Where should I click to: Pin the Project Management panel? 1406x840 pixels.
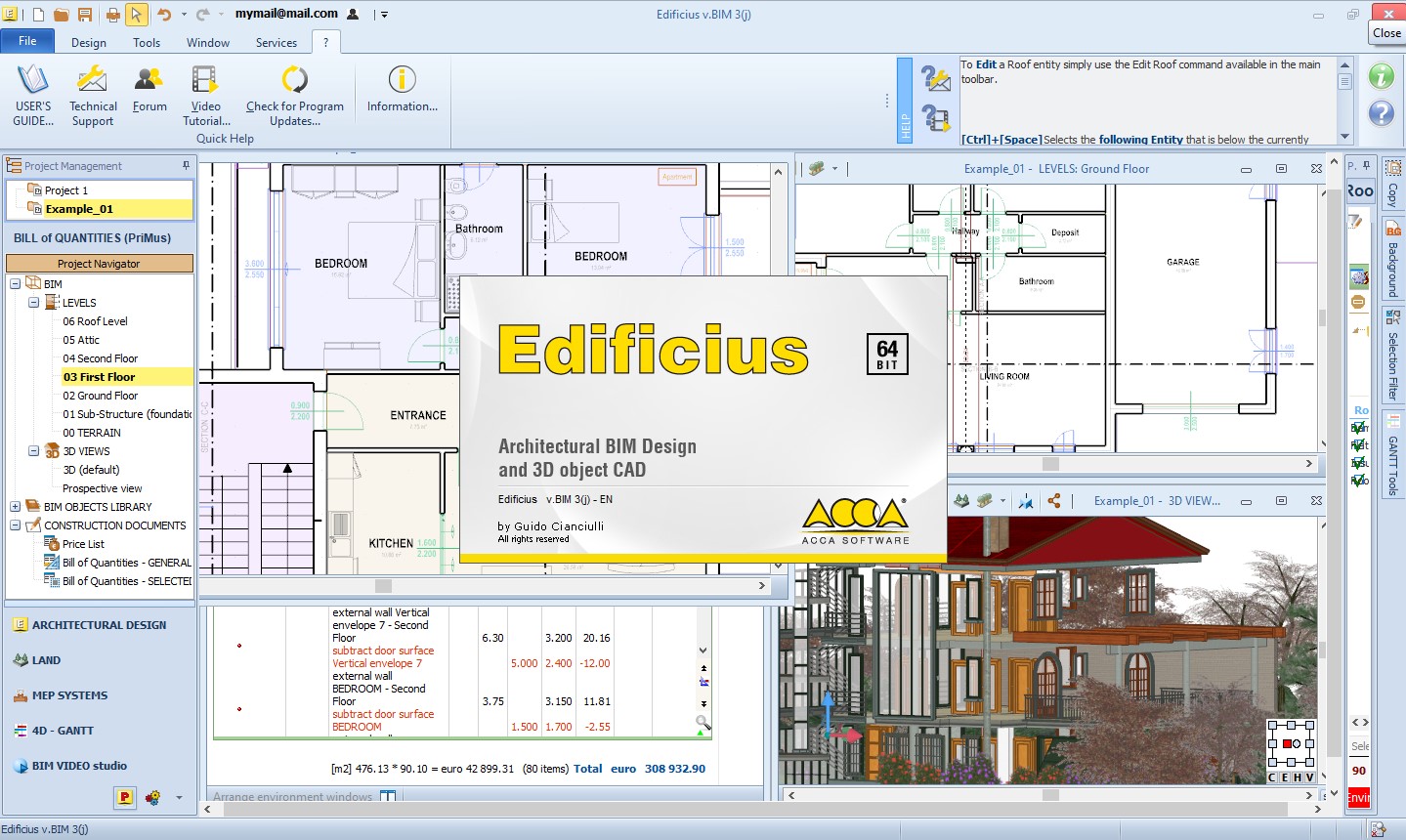coord(186,165)
